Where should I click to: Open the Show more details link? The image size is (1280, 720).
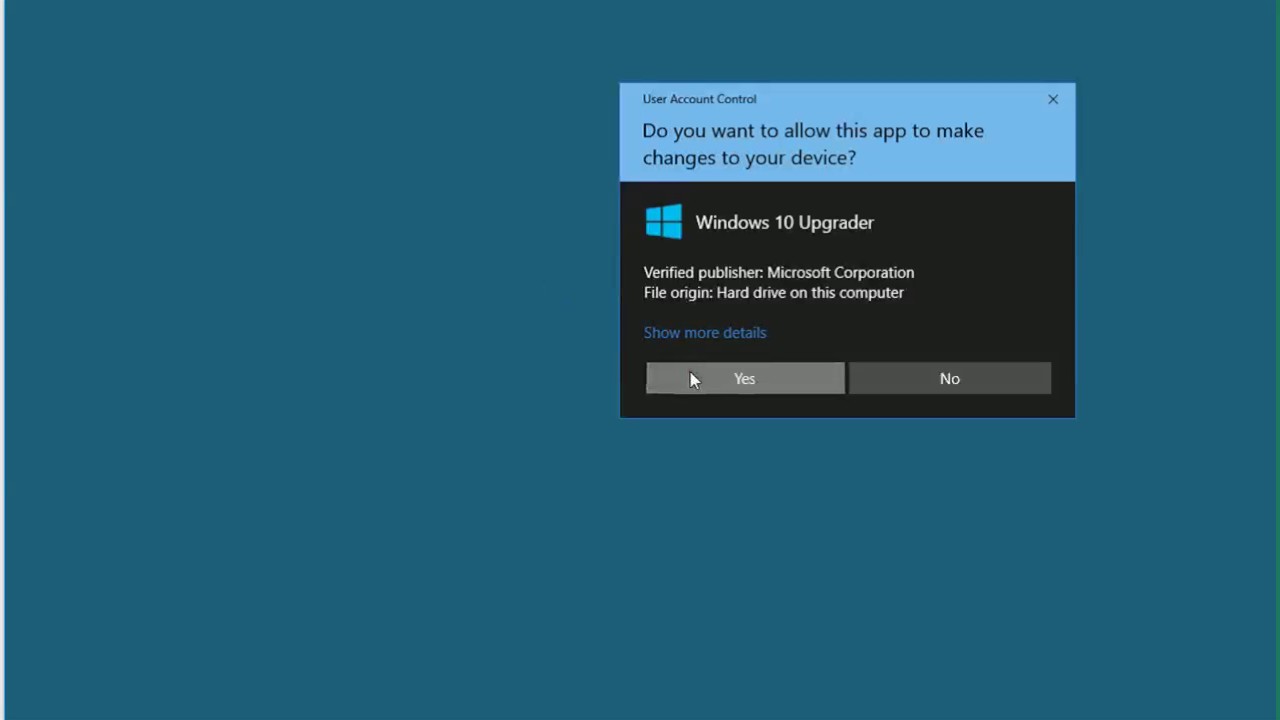click(x=705, y=333)
